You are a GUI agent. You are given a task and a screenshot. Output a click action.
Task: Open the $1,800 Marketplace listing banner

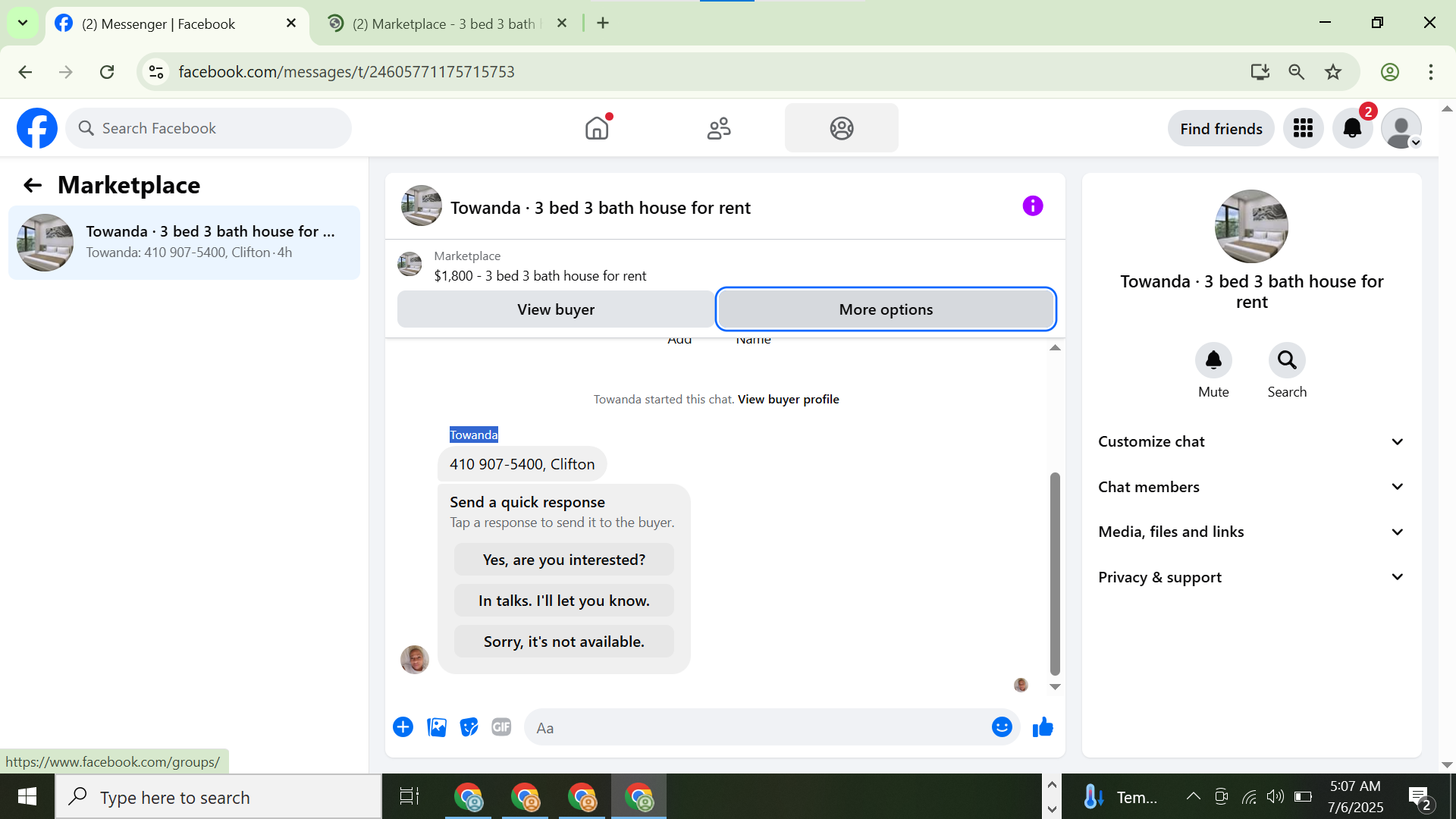coord(540,266)
